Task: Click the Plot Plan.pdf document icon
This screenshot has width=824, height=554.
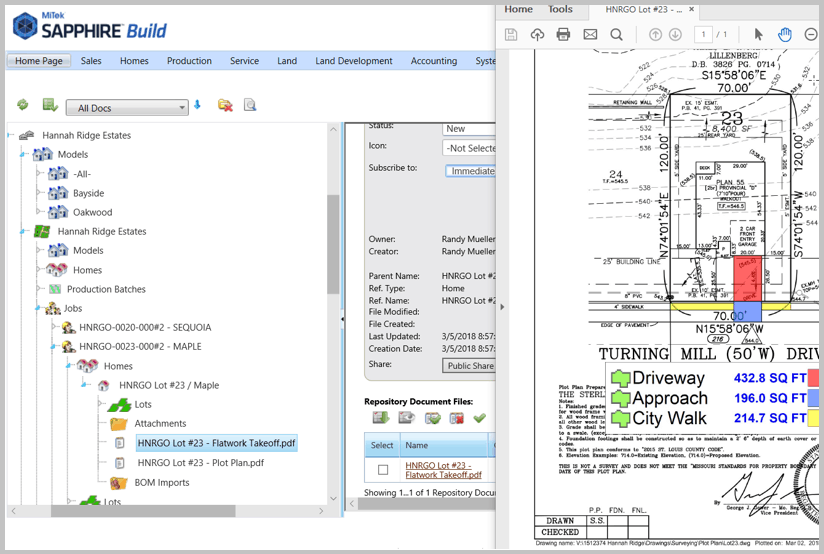Action: point(120,463)
